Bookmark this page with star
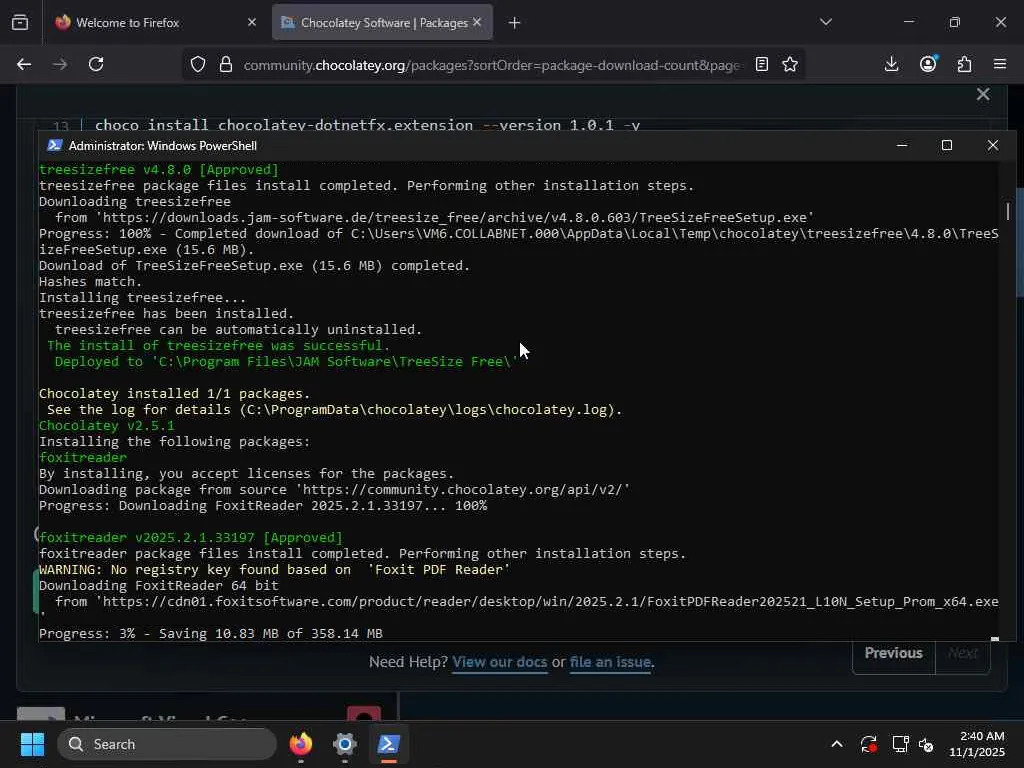This screenshot has height=768, width=1024. (790, 64)
